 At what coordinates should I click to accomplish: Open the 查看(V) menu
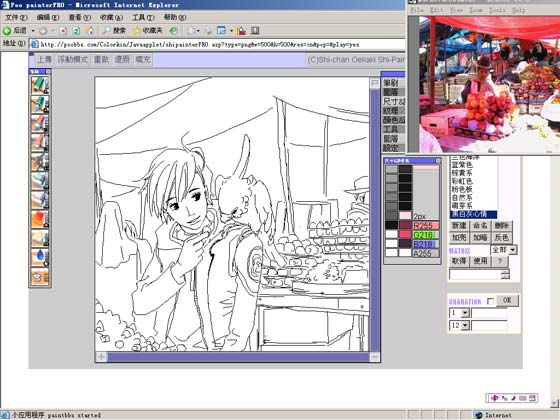(x=80, y=17)
